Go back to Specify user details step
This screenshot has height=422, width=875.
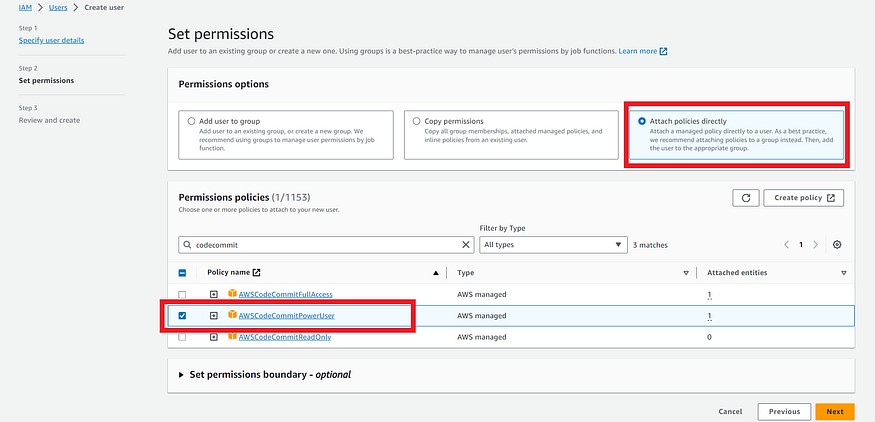point(51,40)
